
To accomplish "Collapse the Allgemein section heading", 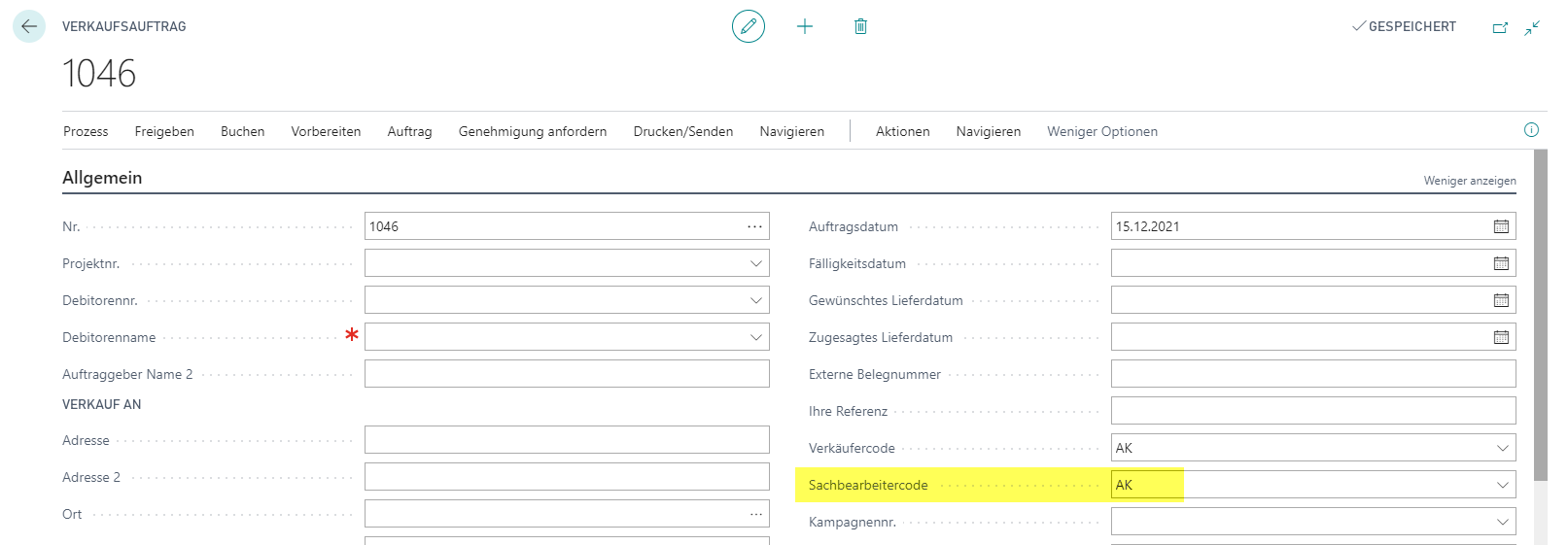I will tap(102, 178).
